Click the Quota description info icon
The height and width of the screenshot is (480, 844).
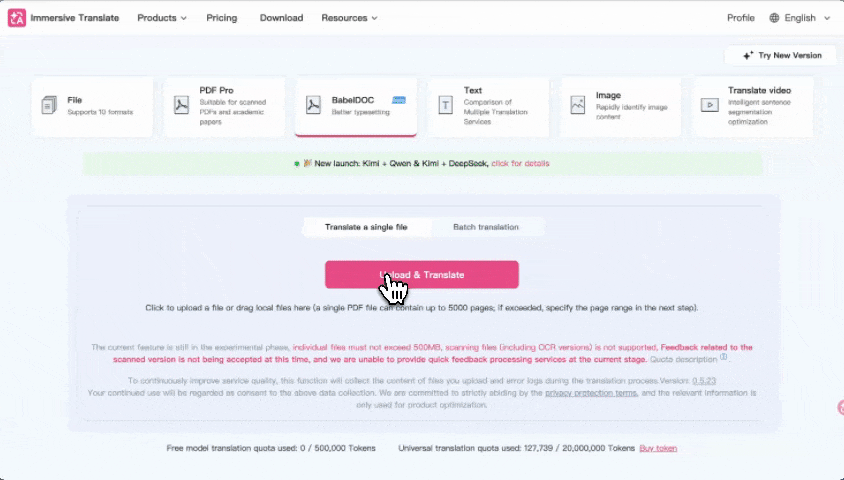pos(723,357)
